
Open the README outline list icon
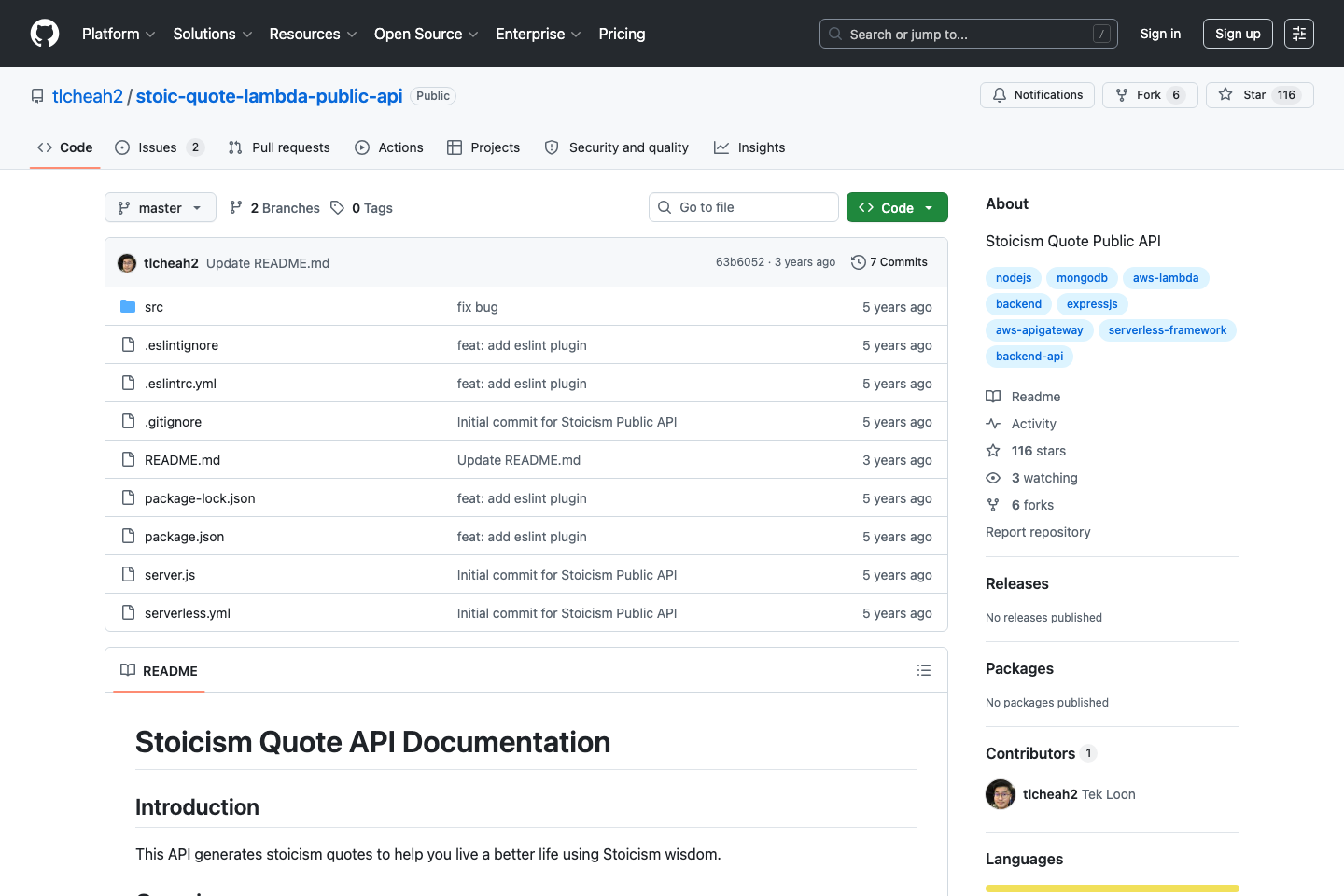(x=923, y=670)
